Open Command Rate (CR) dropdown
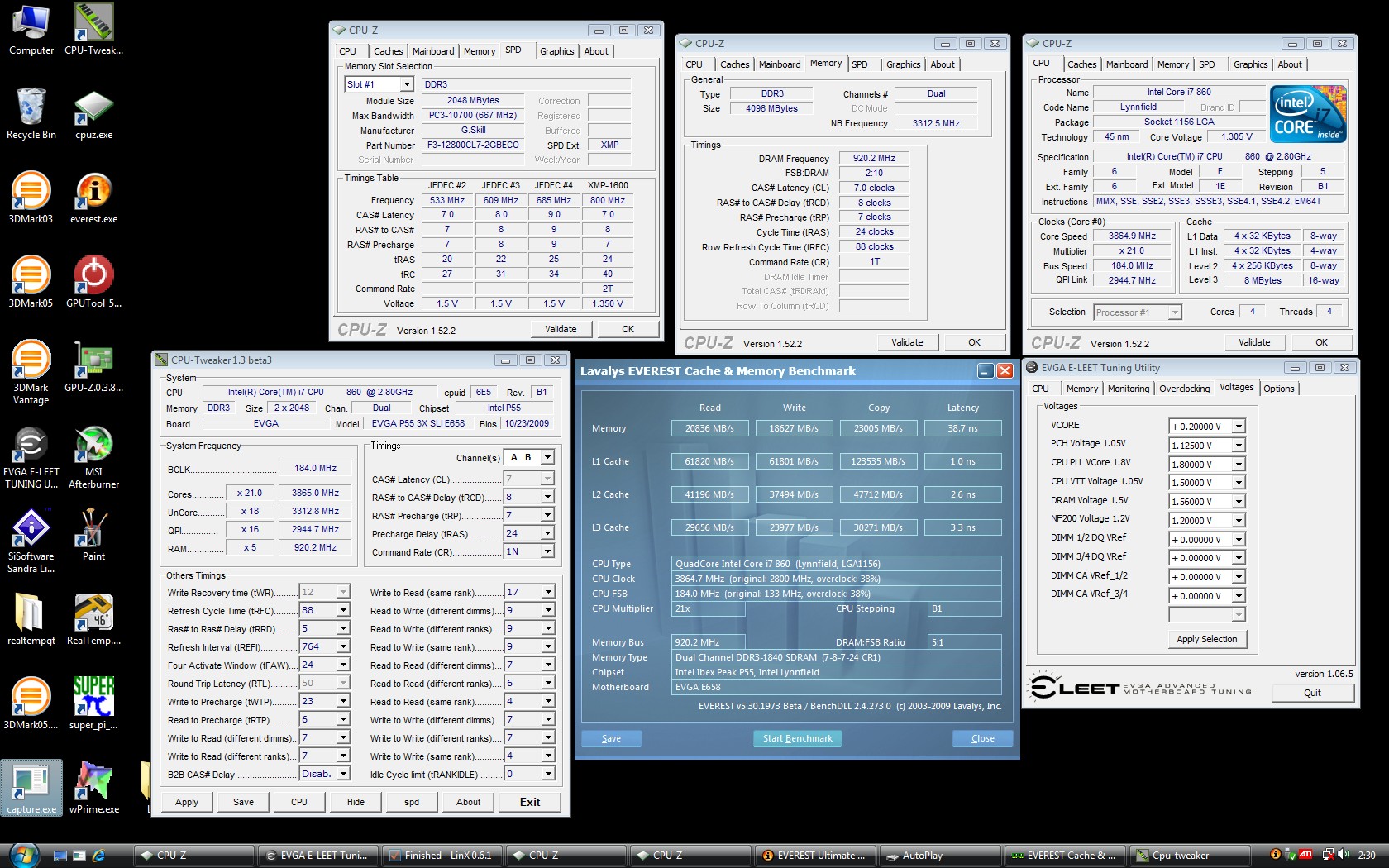 547,551
